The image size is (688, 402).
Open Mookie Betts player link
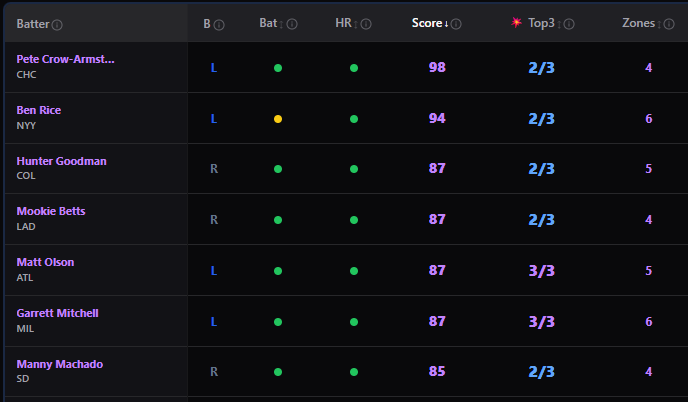pyautogui.click(x=51, y=211)
